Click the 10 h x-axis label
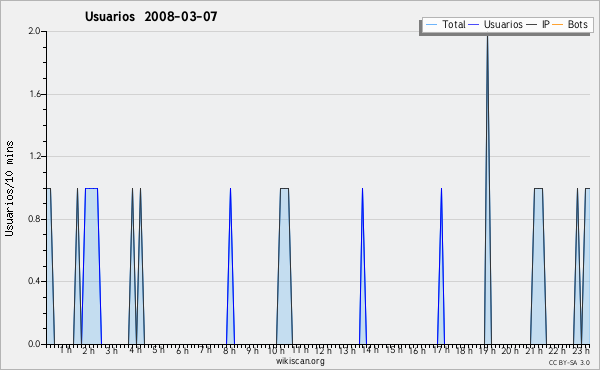Screen dimensions: 600x370 (276, 350)
